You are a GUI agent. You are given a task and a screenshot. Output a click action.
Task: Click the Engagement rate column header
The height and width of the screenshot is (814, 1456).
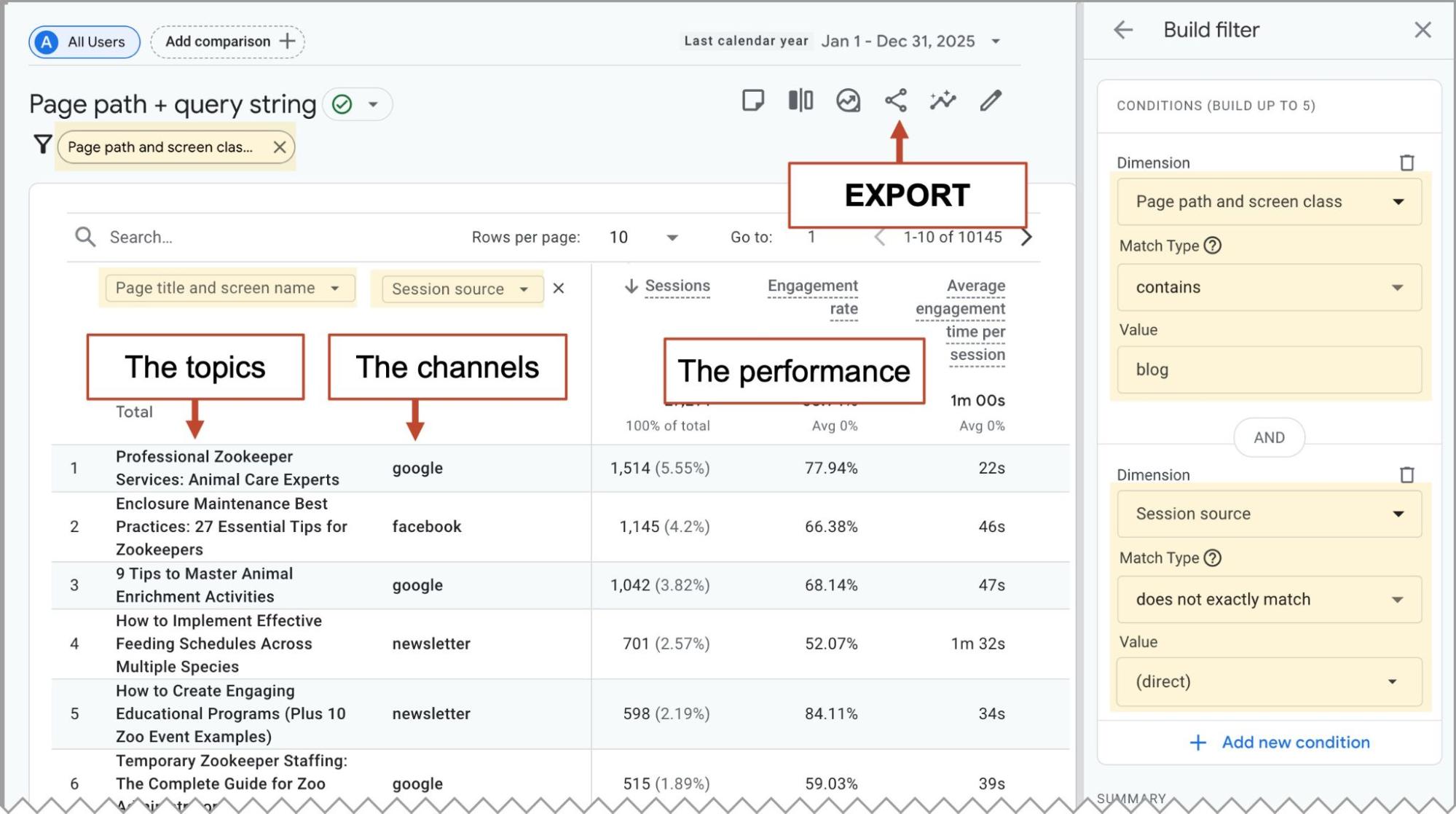tap(813, 297)
